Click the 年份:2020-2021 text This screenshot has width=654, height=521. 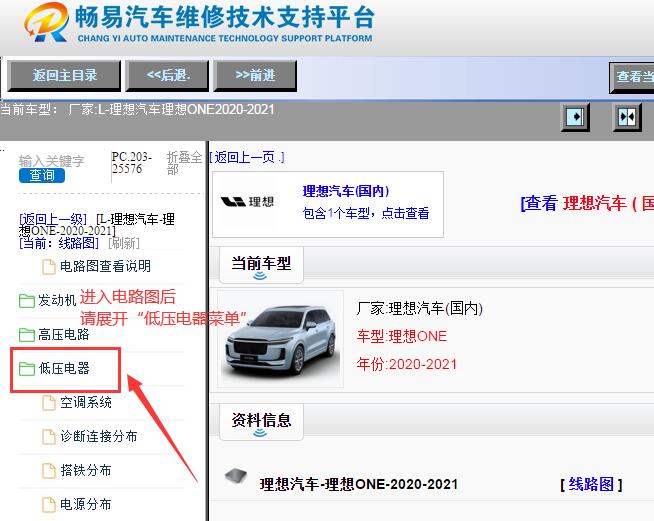(407, 364)
